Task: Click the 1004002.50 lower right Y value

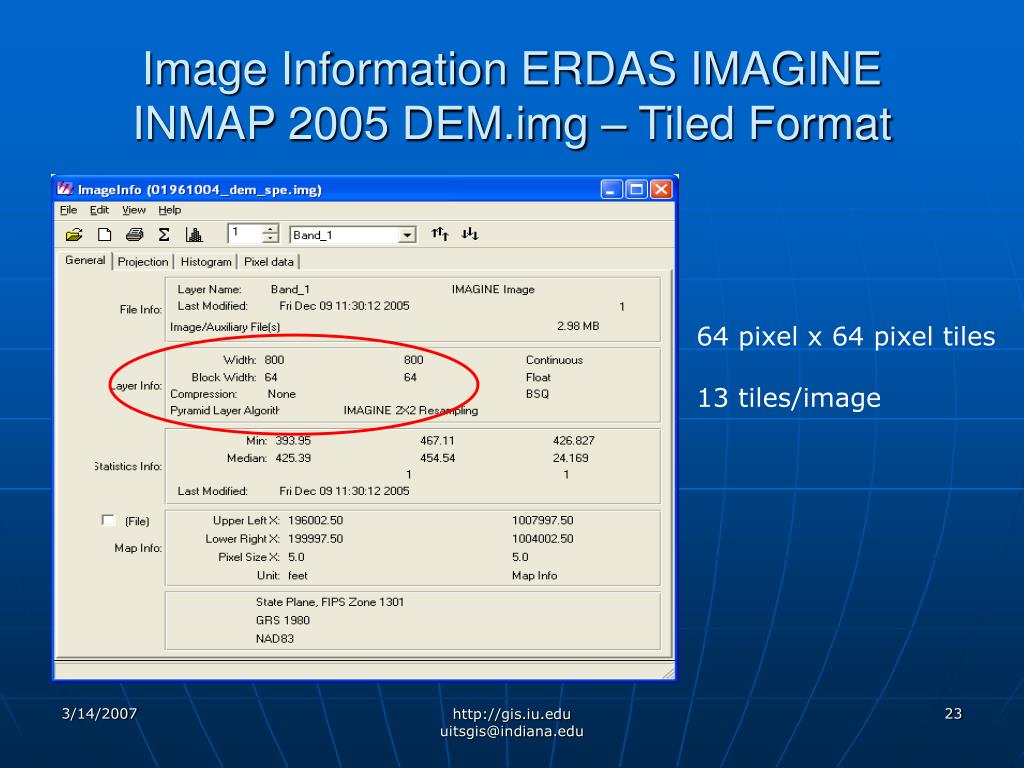Action: (543, 539)
